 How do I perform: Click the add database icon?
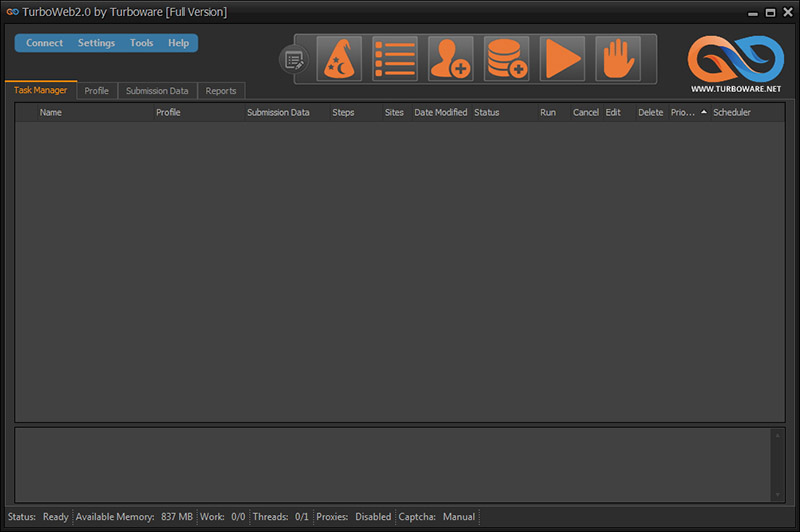click(507, 59)
